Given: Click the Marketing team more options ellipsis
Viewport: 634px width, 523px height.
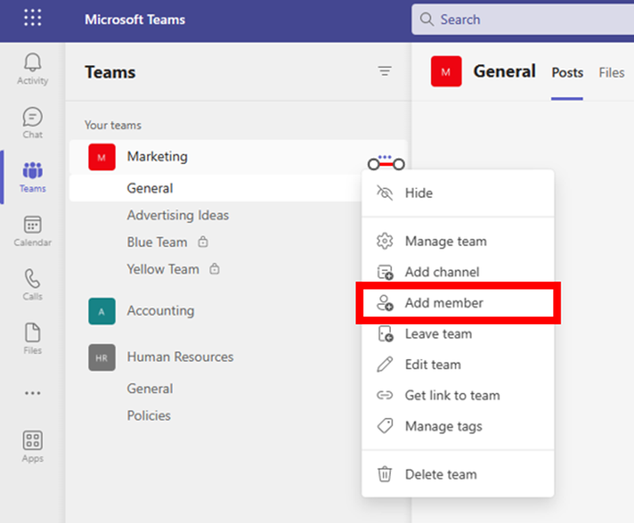Looking at the screenshot, I should 385,157.
